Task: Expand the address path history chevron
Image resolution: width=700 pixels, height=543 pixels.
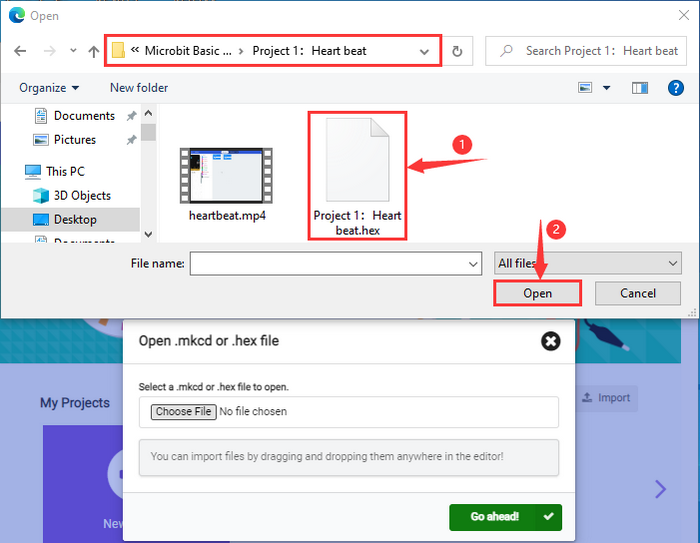Action: [x=424, y=52]
